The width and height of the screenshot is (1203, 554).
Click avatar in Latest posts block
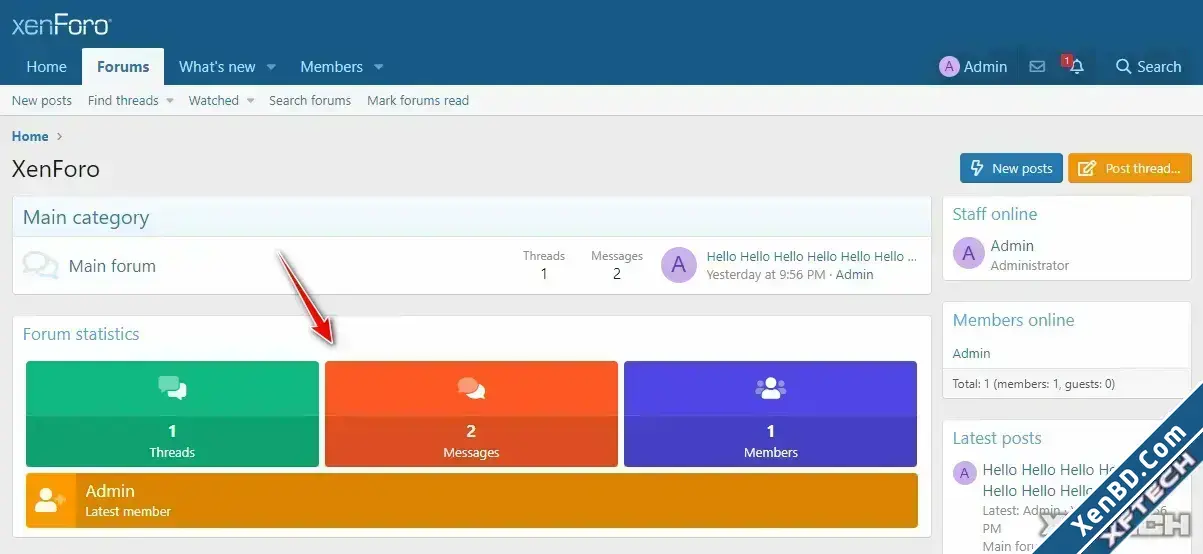[x=965, y=473]
